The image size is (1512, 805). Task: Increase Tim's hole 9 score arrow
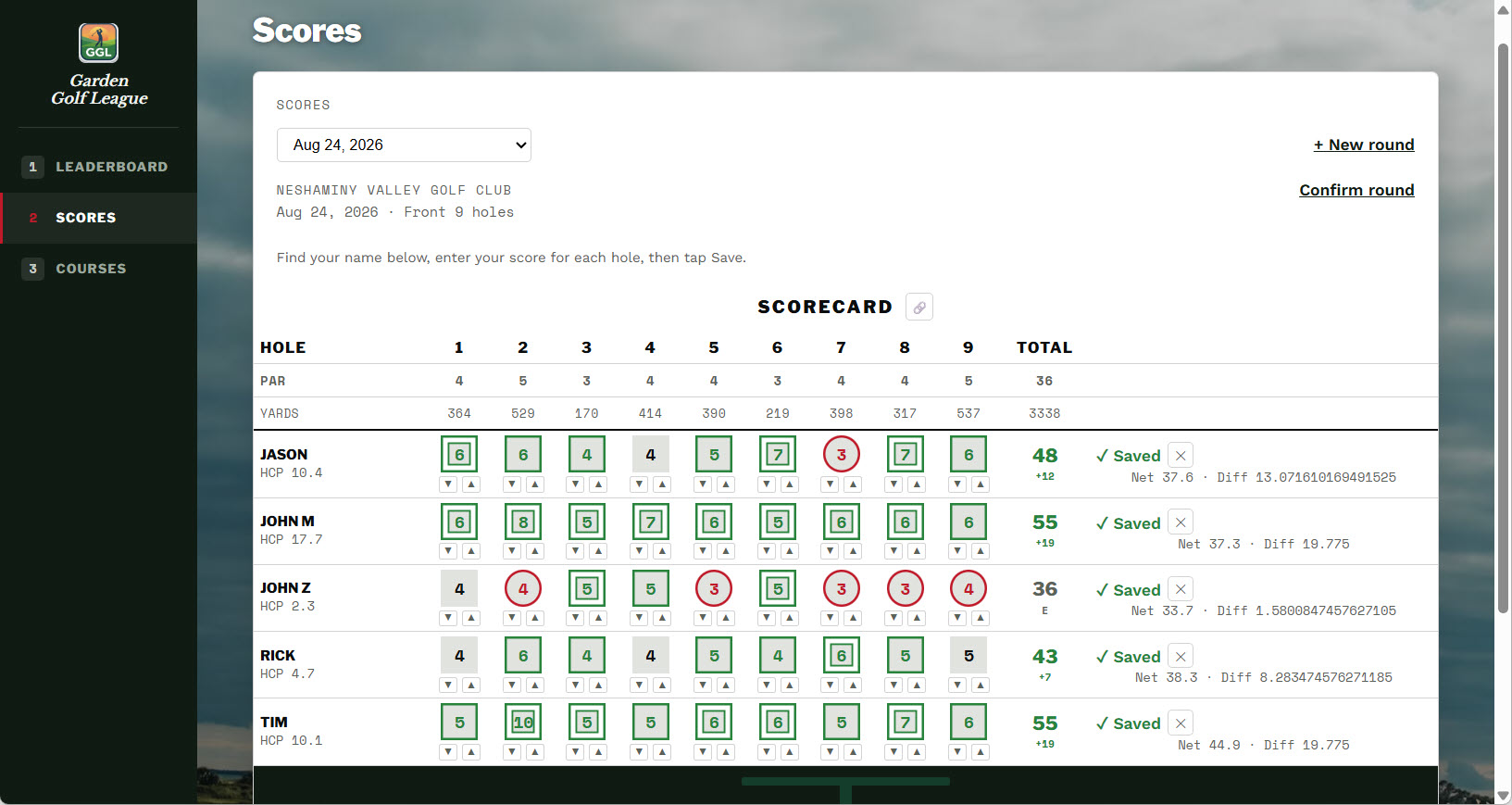point(981,752)
